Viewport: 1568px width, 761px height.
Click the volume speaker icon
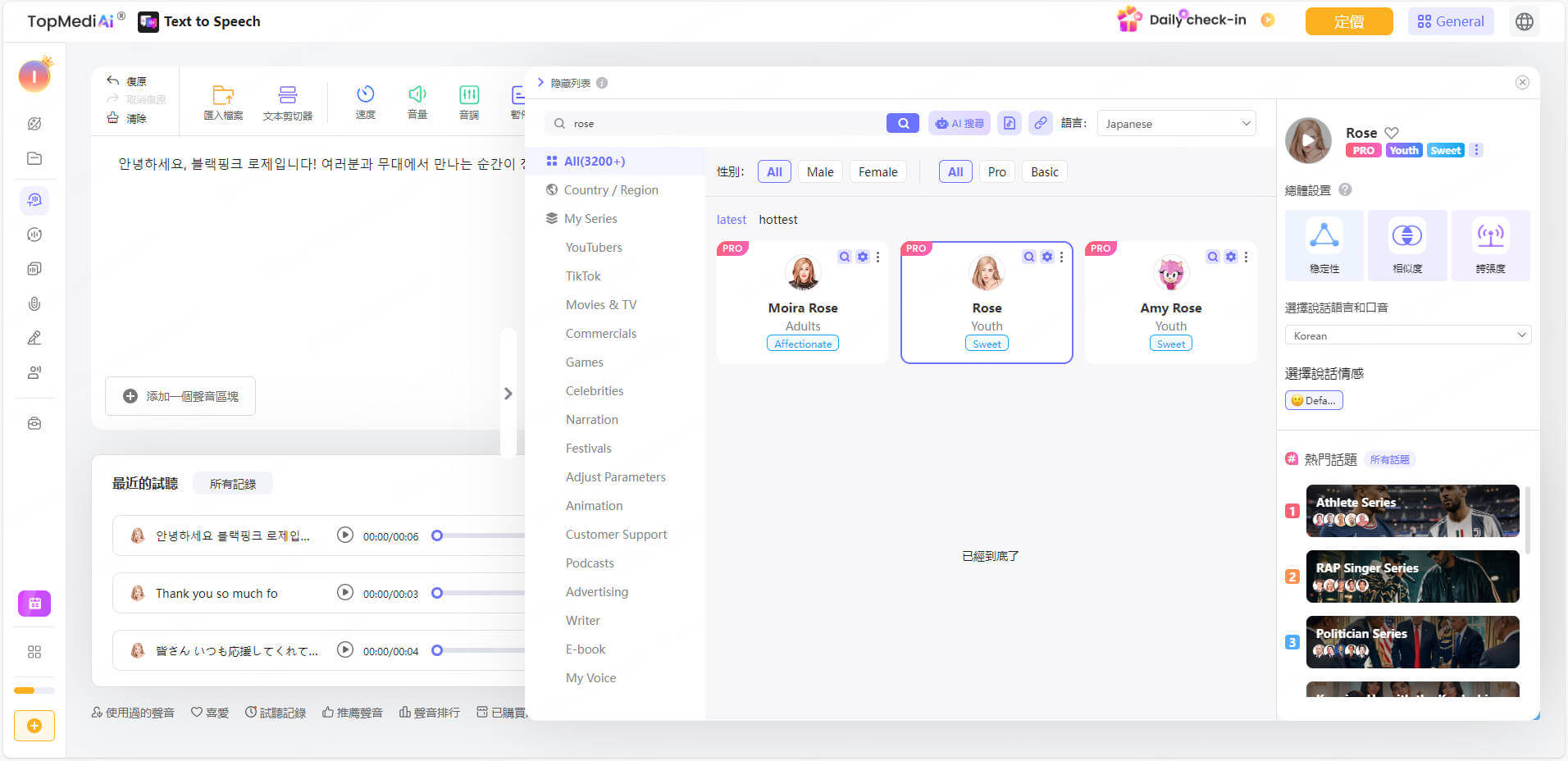(417, 94)
